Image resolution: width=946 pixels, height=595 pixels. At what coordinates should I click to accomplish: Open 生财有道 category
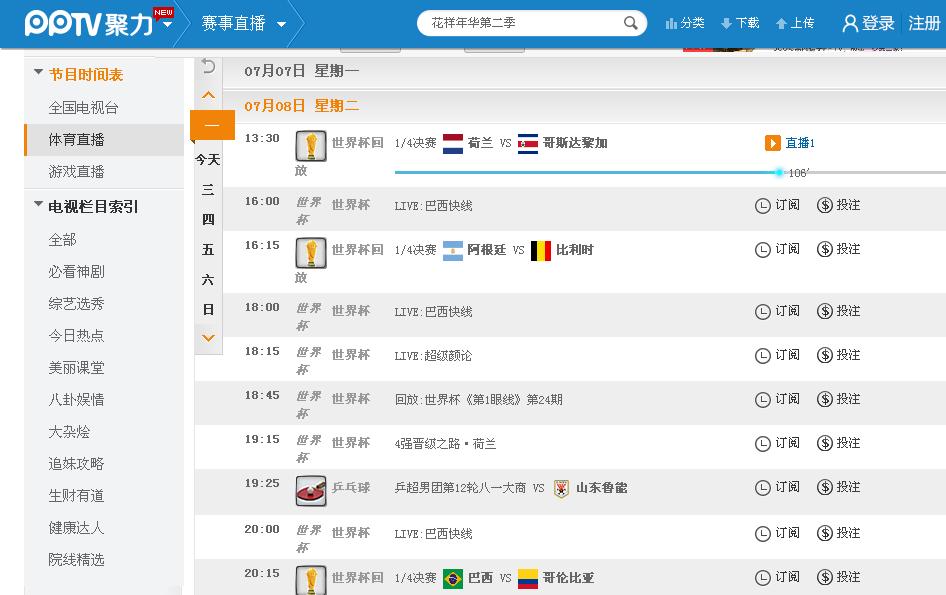[x=77, y=495]
